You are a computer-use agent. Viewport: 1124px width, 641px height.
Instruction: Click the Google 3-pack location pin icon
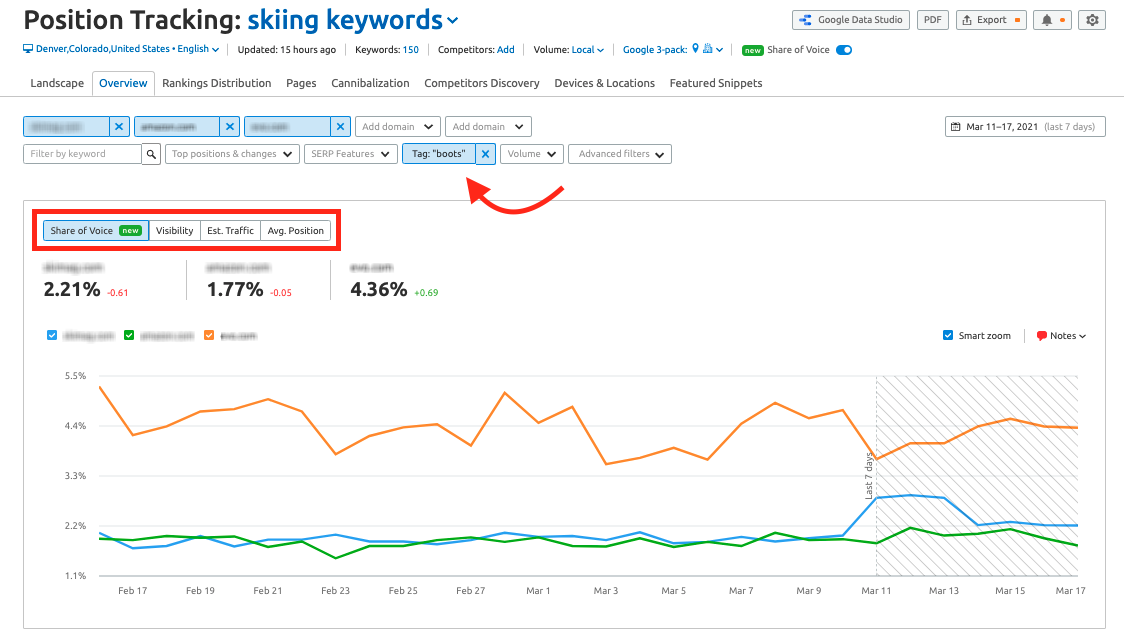(x=696, y=48)
